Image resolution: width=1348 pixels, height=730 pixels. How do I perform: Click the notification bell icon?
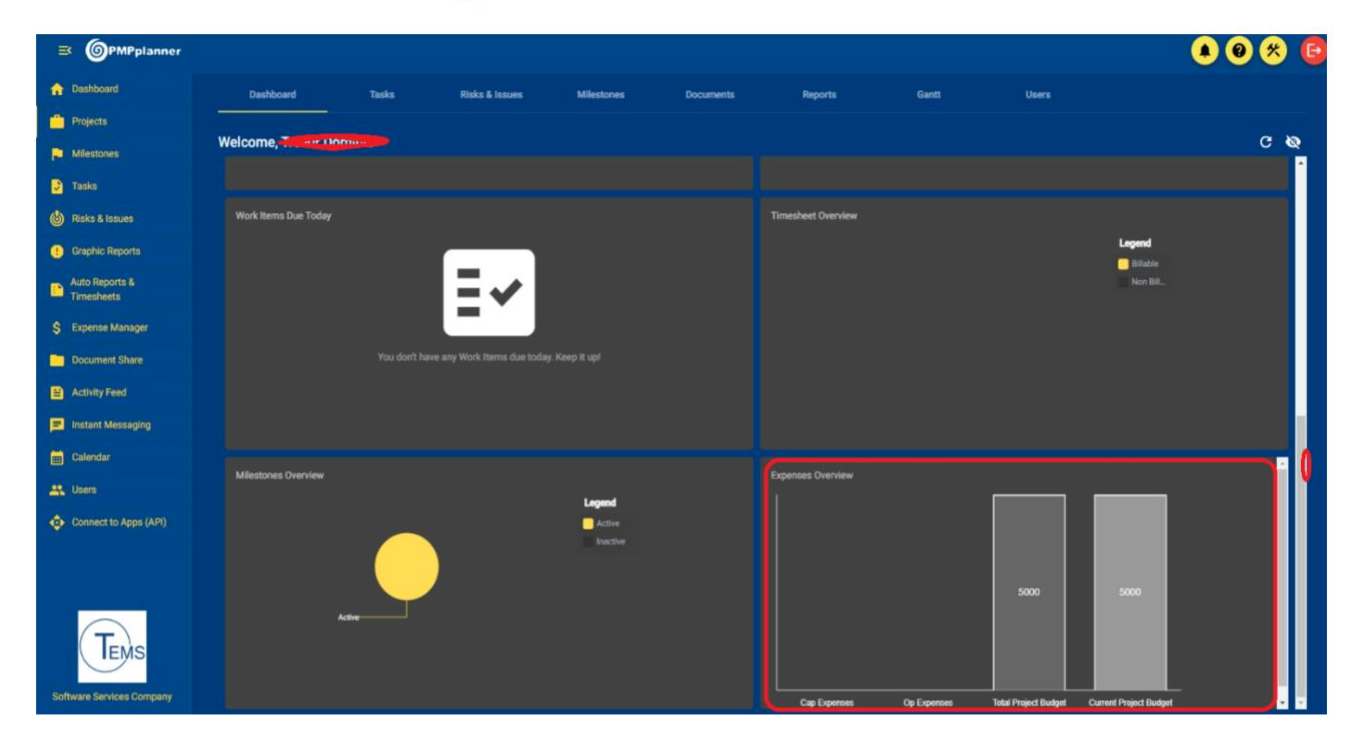pos(1205,50)
